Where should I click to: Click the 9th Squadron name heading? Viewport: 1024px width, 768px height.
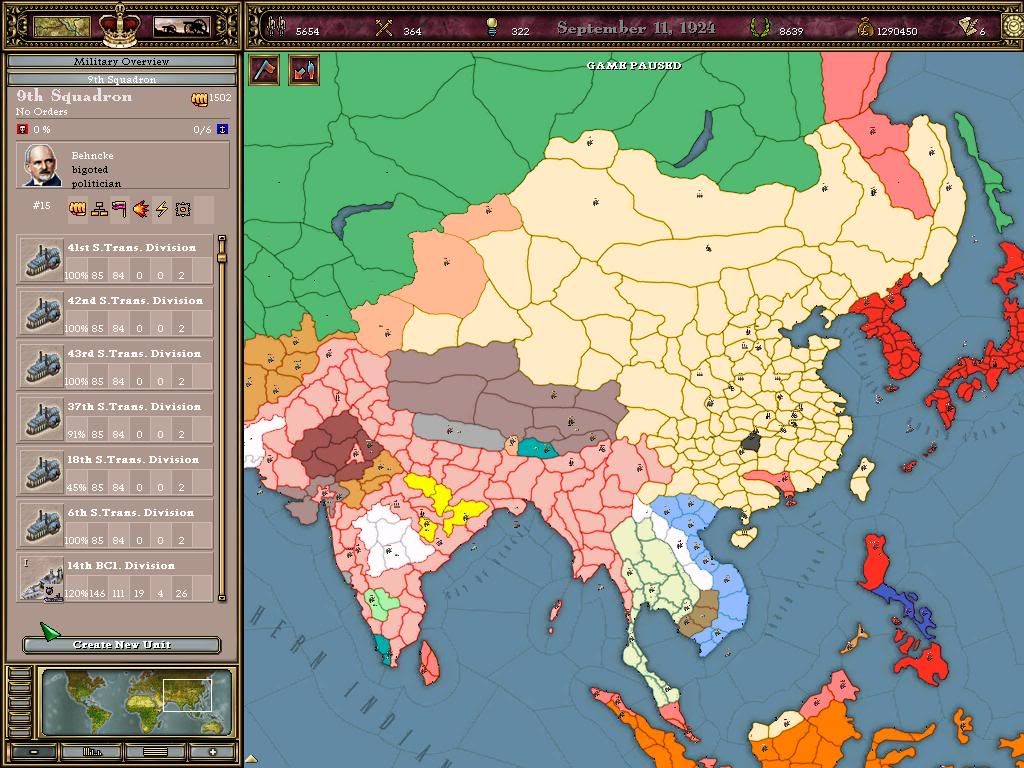[x=74, y=96]
